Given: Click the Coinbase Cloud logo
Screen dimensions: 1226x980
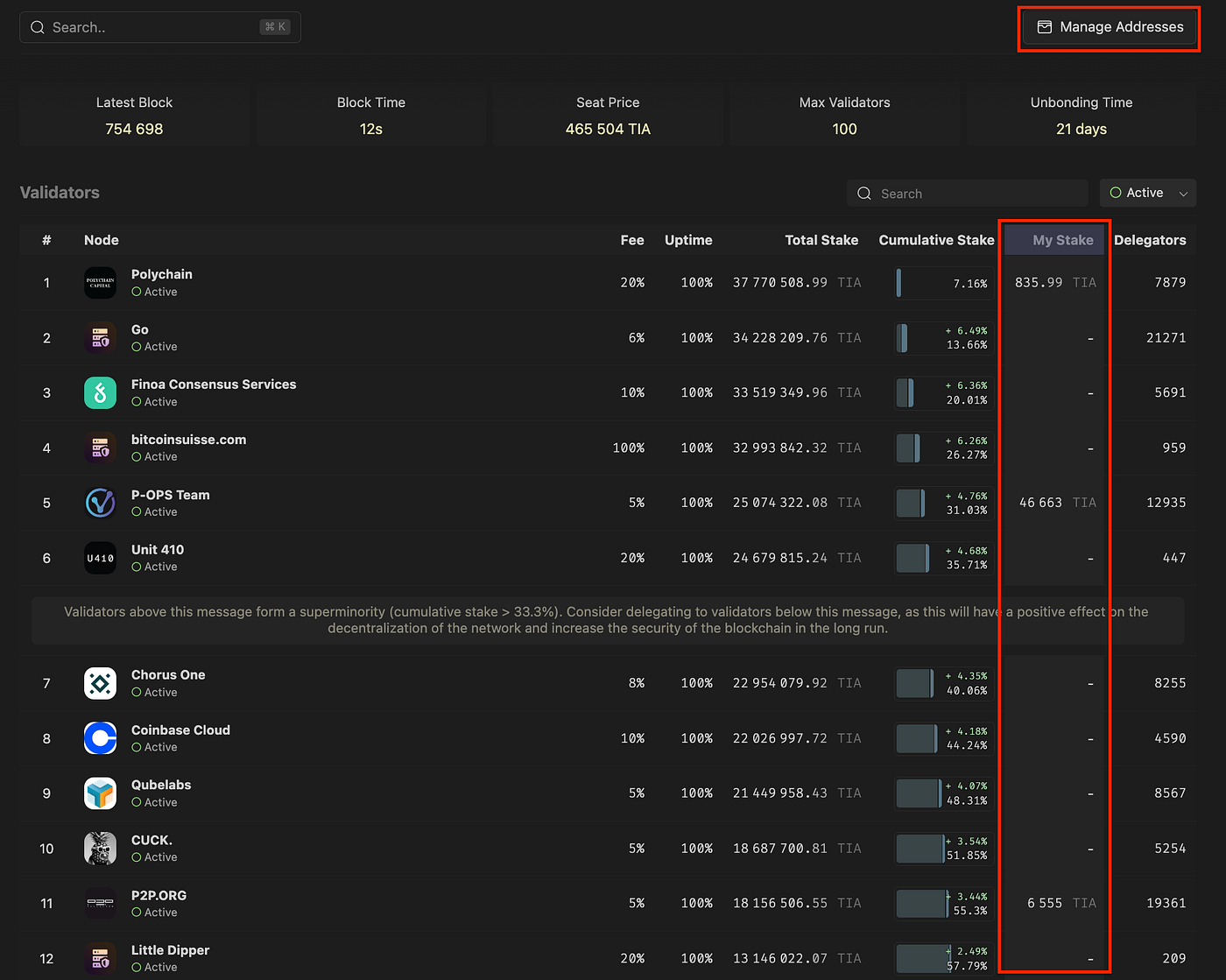Looking at the screenshot, I should (x=100, y=738).
